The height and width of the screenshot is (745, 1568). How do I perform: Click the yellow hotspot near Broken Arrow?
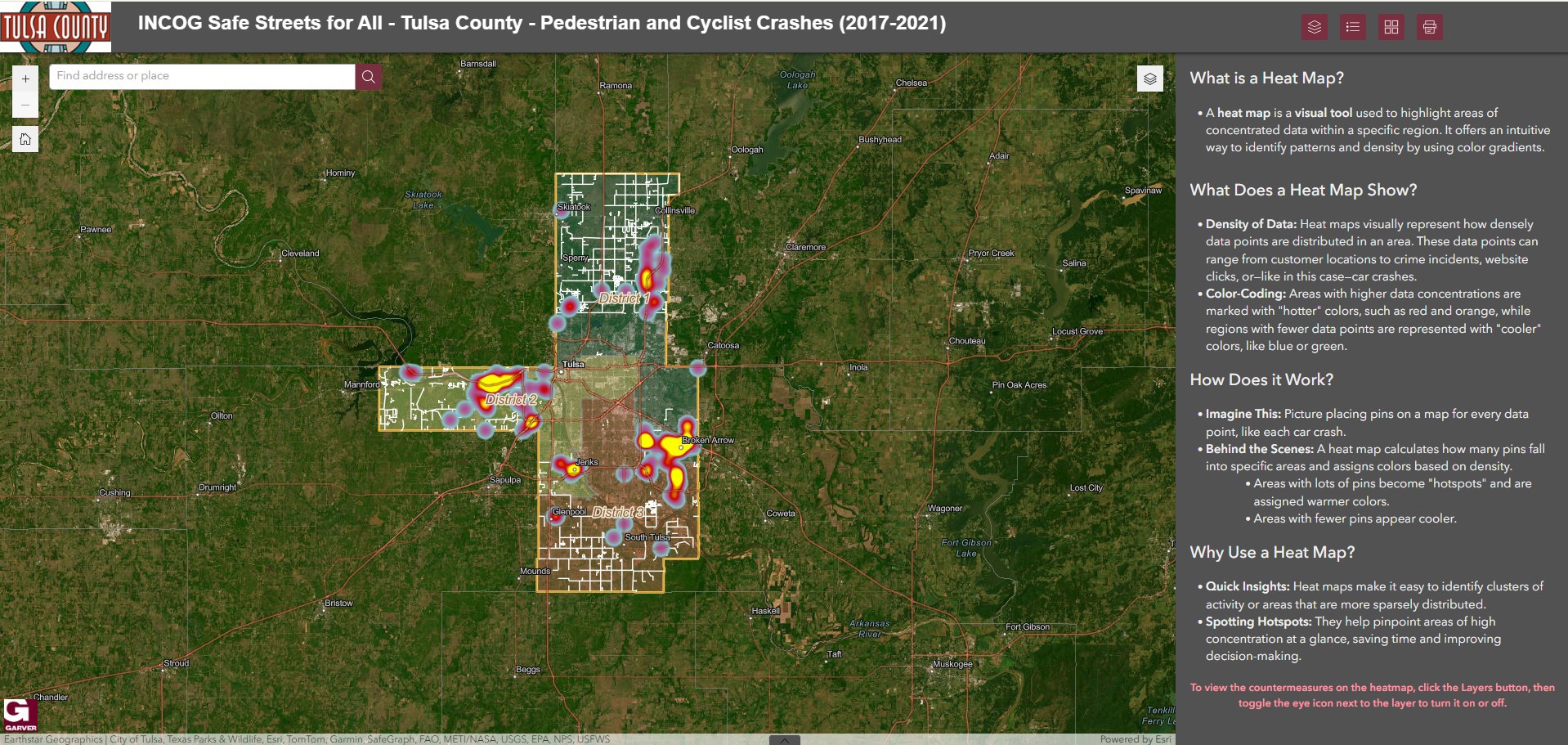pyautogui.click(x=672, y=446)
